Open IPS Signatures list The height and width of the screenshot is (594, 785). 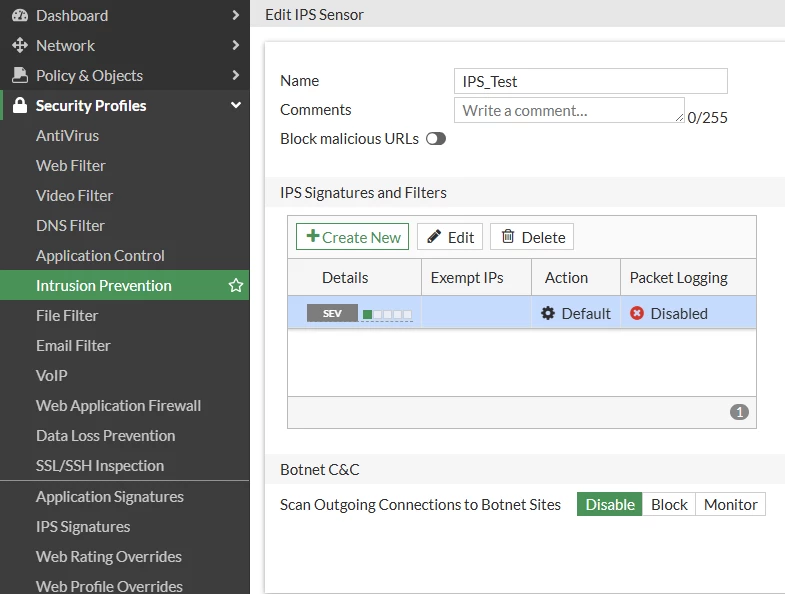83,527
